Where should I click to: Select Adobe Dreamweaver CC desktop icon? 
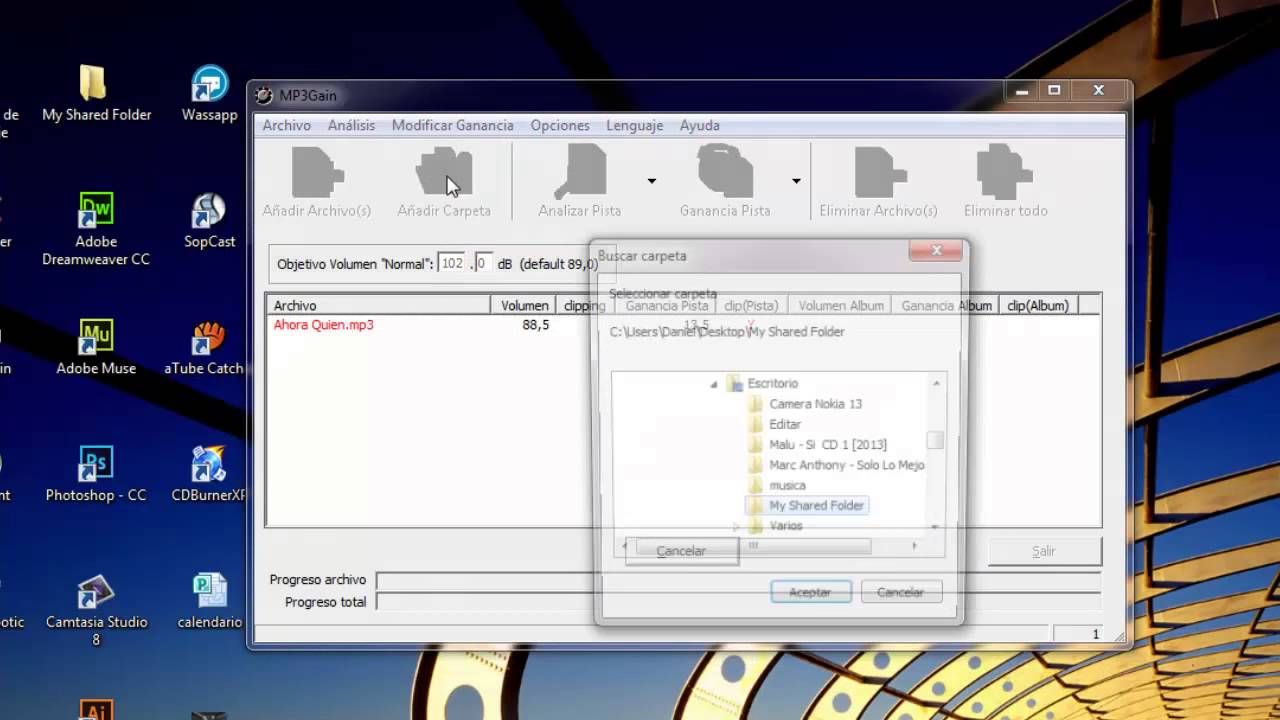click(96, 229)
